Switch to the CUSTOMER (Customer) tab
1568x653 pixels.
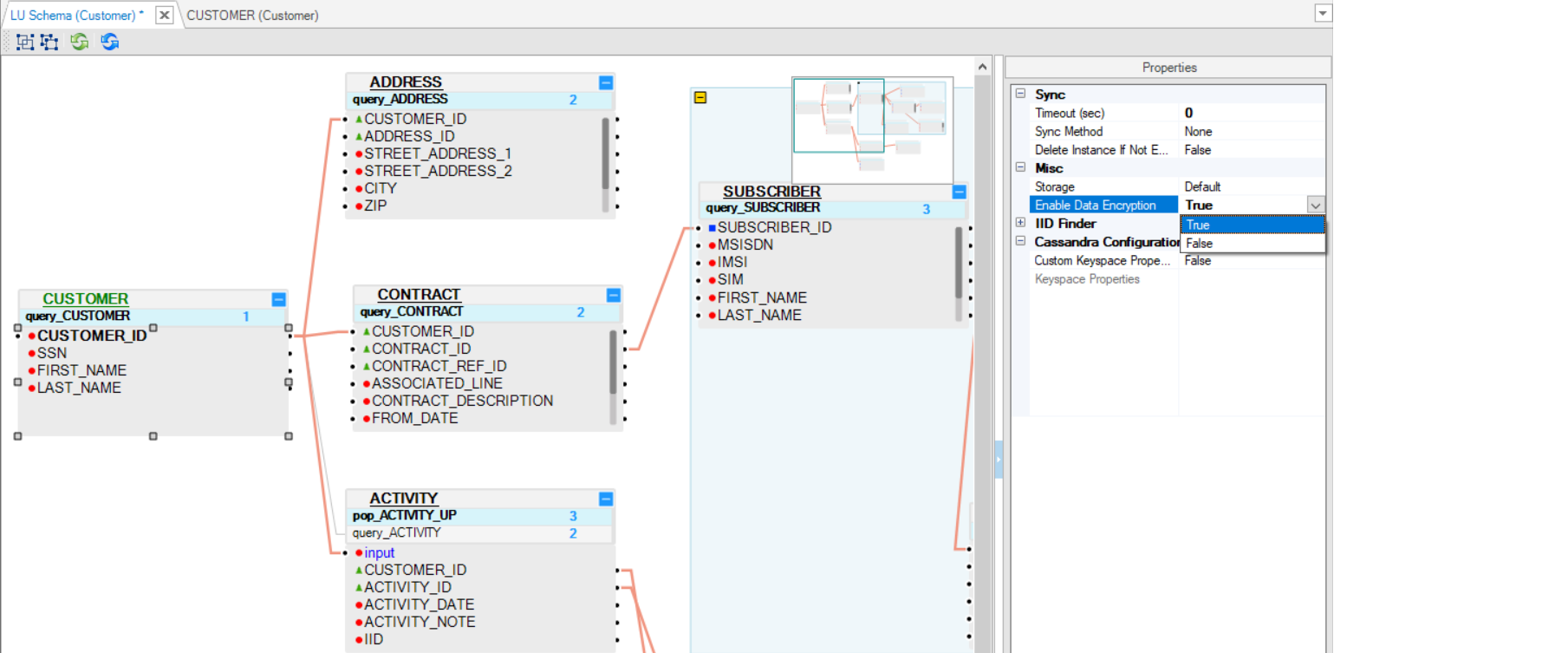(252, 16)
